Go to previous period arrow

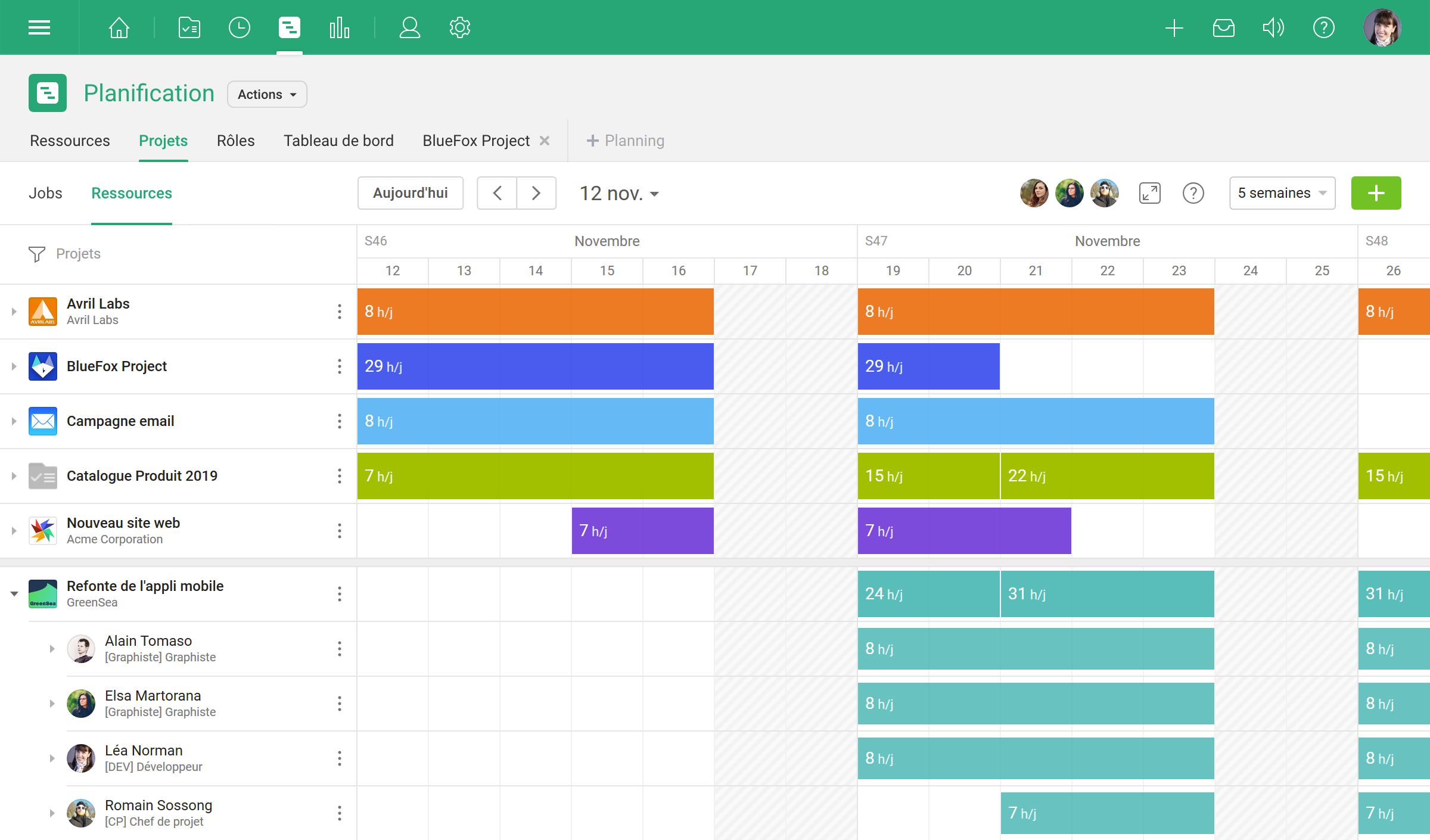click(497, 193)
